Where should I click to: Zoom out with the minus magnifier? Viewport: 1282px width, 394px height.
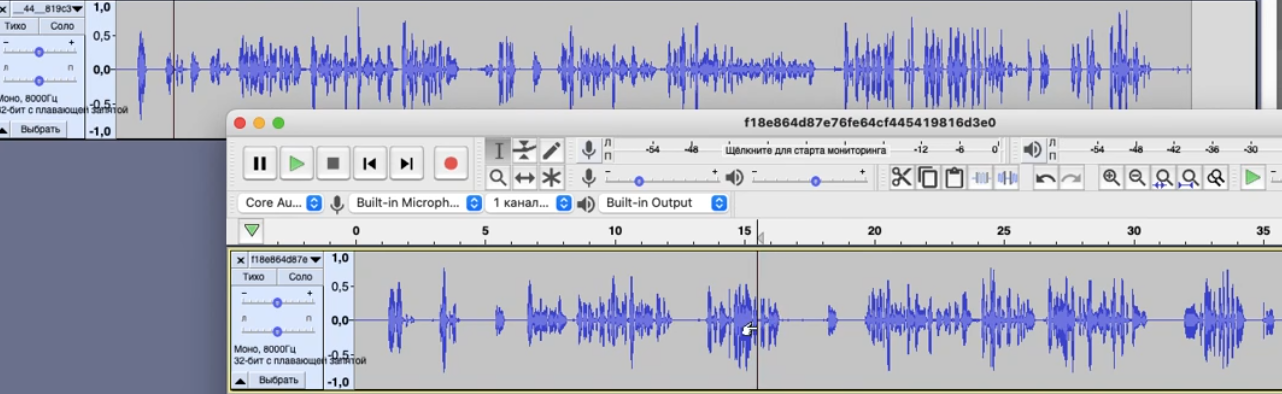coord(1137,178)
